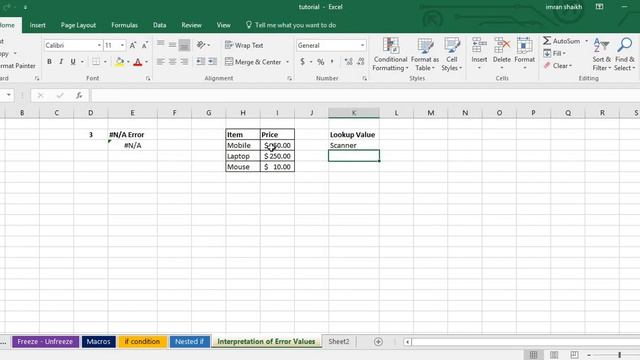Top align cell content
The image size is (640, 360).
pos(160,44)
